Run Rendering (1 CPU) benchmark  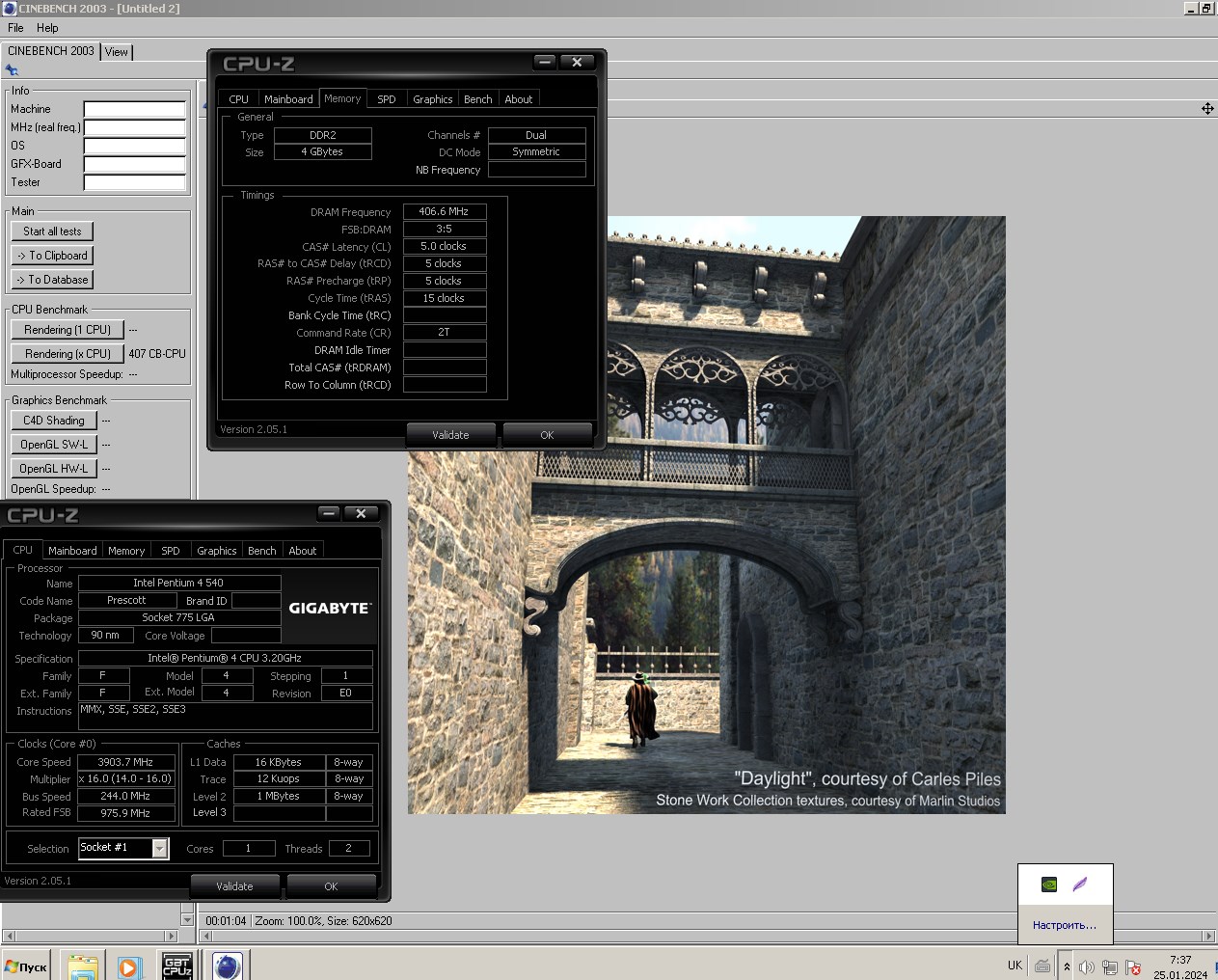coord(68,330)
